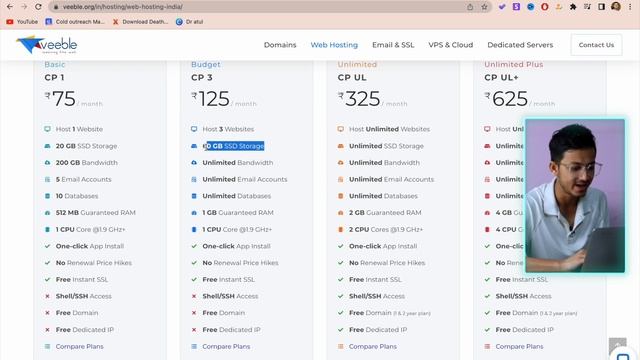
Task: Click the red X beside CP 1 Shell/SSH
Action: tap(47, 296)
